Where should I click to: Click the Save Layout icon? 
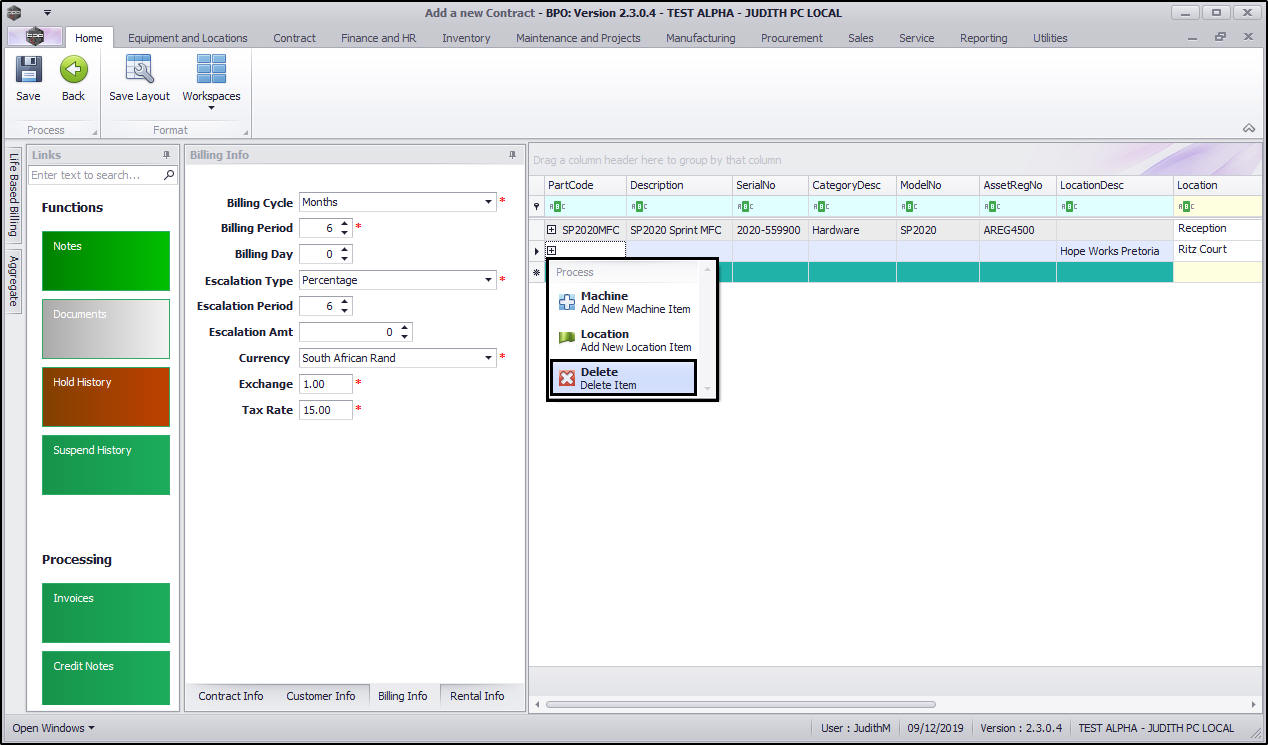139,70
